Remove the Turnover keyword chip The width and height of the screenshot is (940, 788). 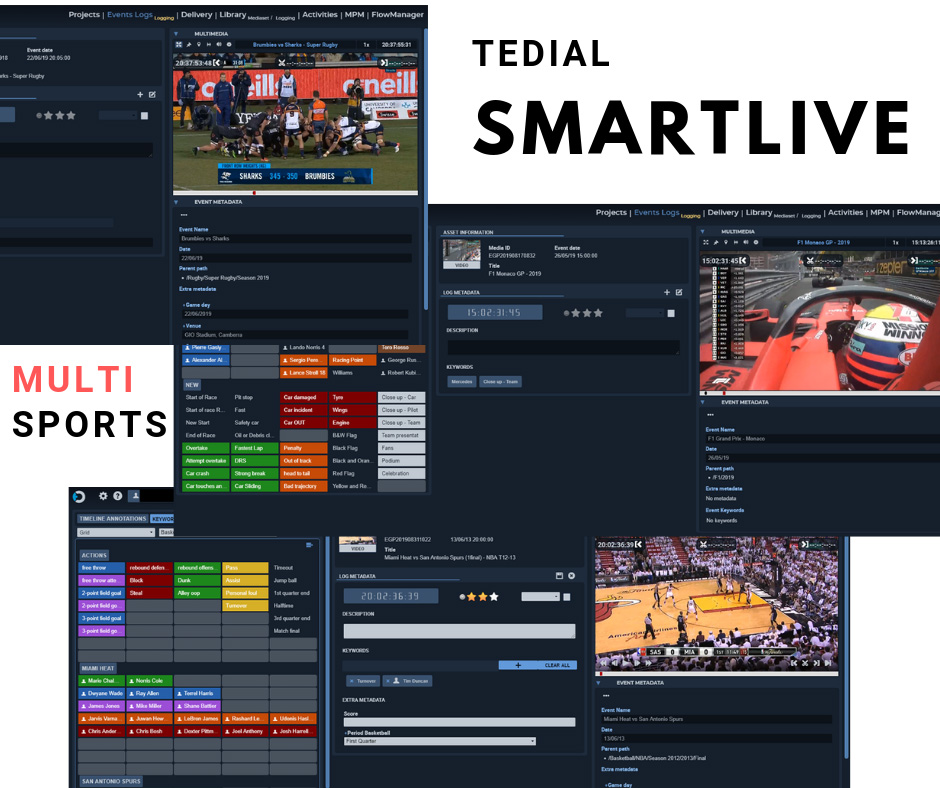coord(351,681)
